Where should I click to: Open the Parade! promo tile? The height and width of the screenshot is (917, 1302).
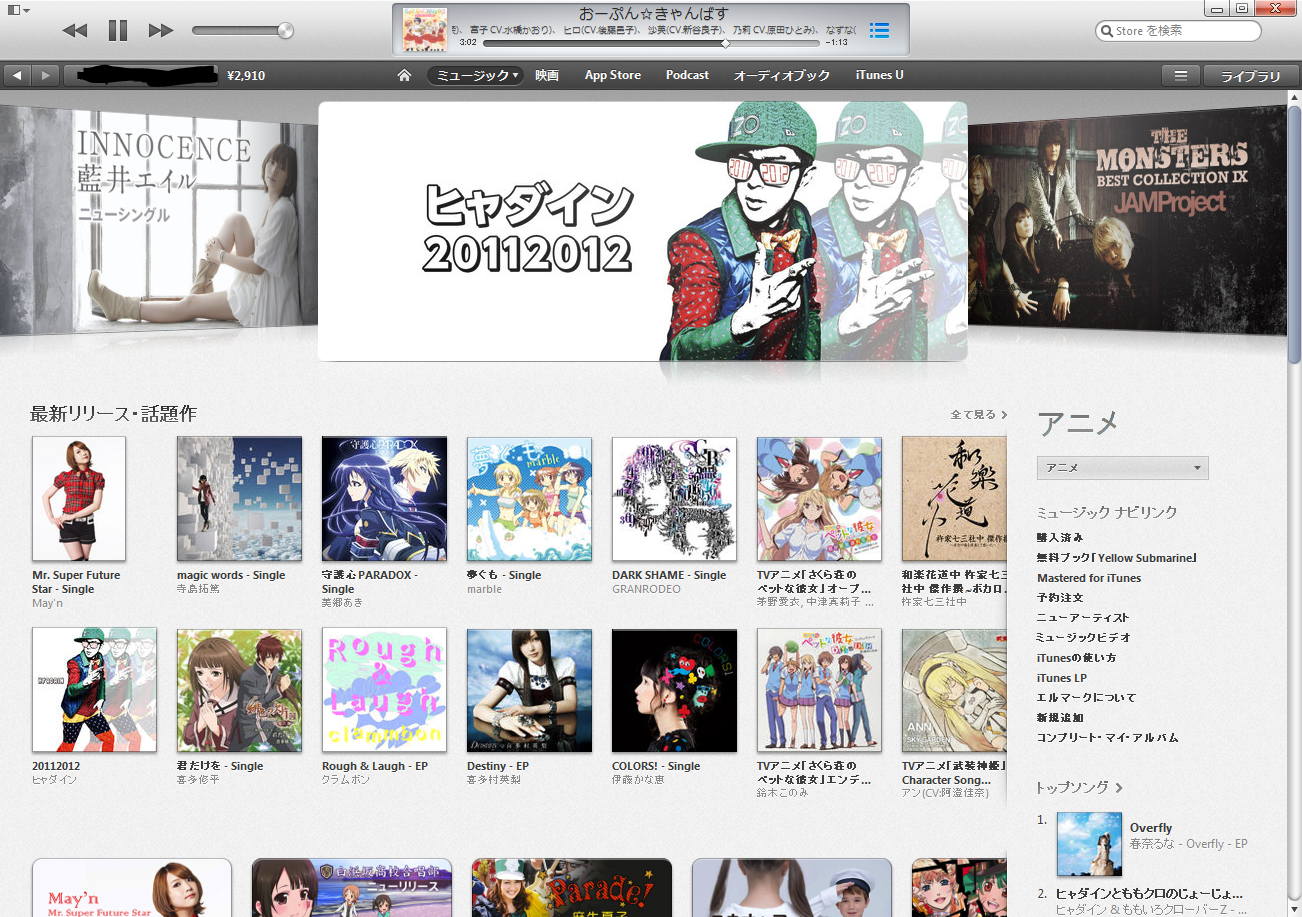click(x=571, y=888)
